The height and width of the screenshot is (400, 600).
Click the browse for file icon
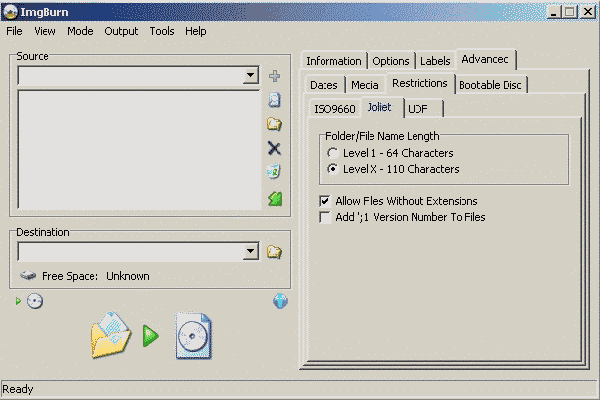click(274, 100)
